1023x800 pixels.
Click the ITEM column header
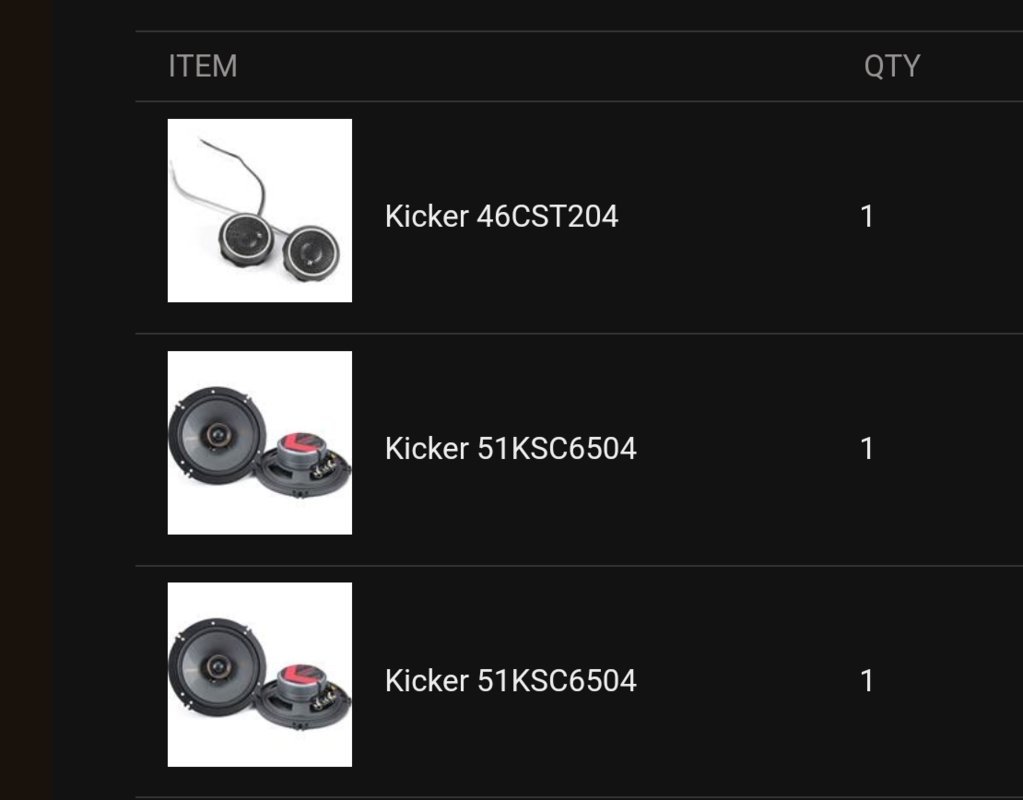[x=203, y=67]
